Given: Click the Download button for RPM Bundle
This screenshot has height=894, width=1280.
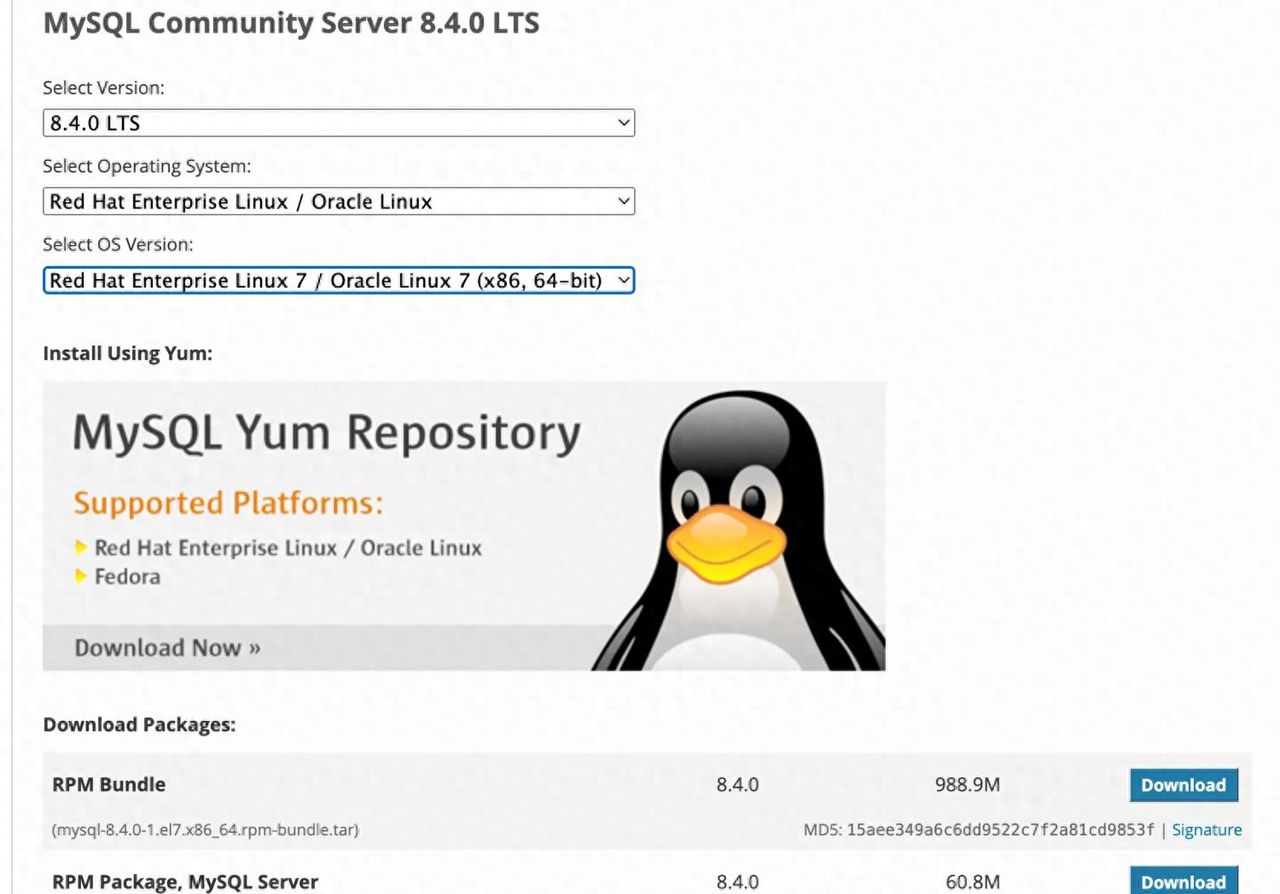Looking at the screenshot, I should tap(1183, 785).
